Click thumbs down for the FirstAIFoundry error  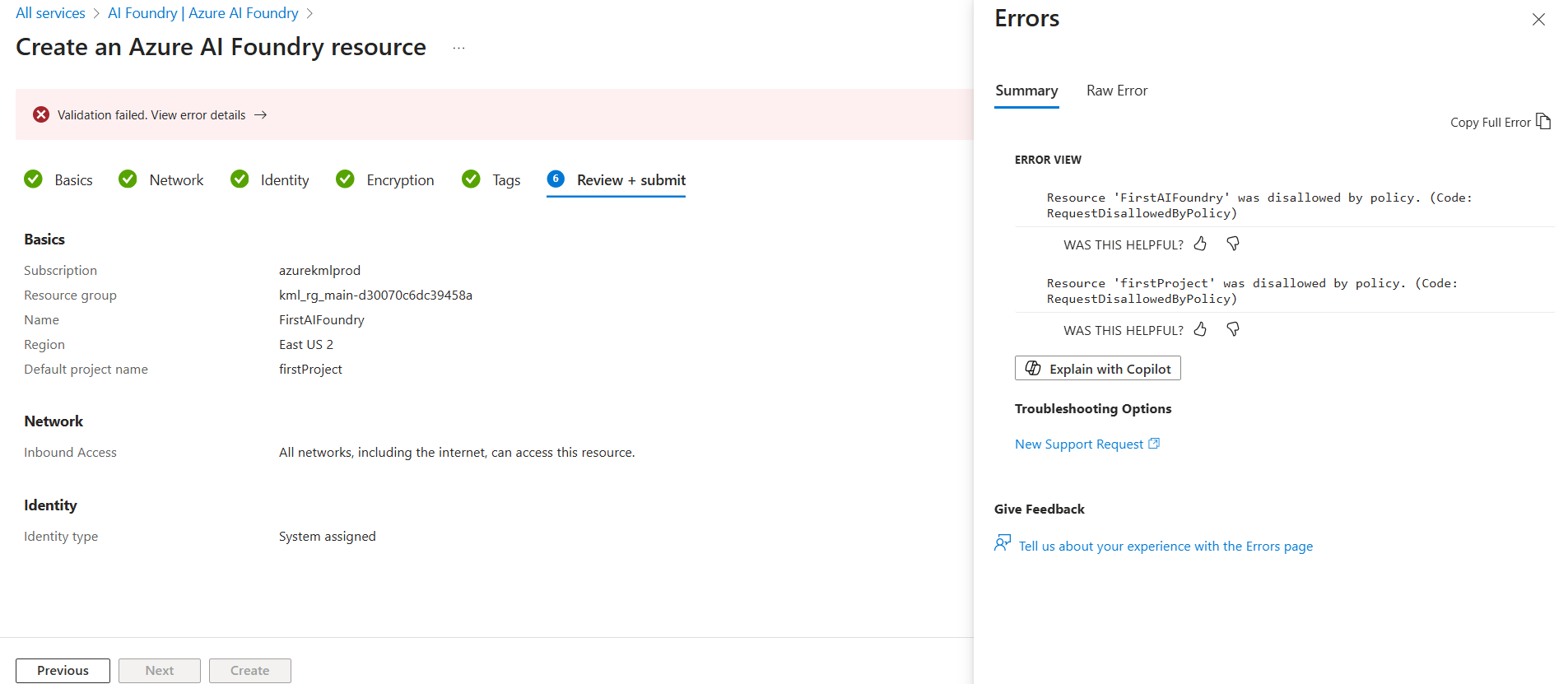pos(1232,244)
